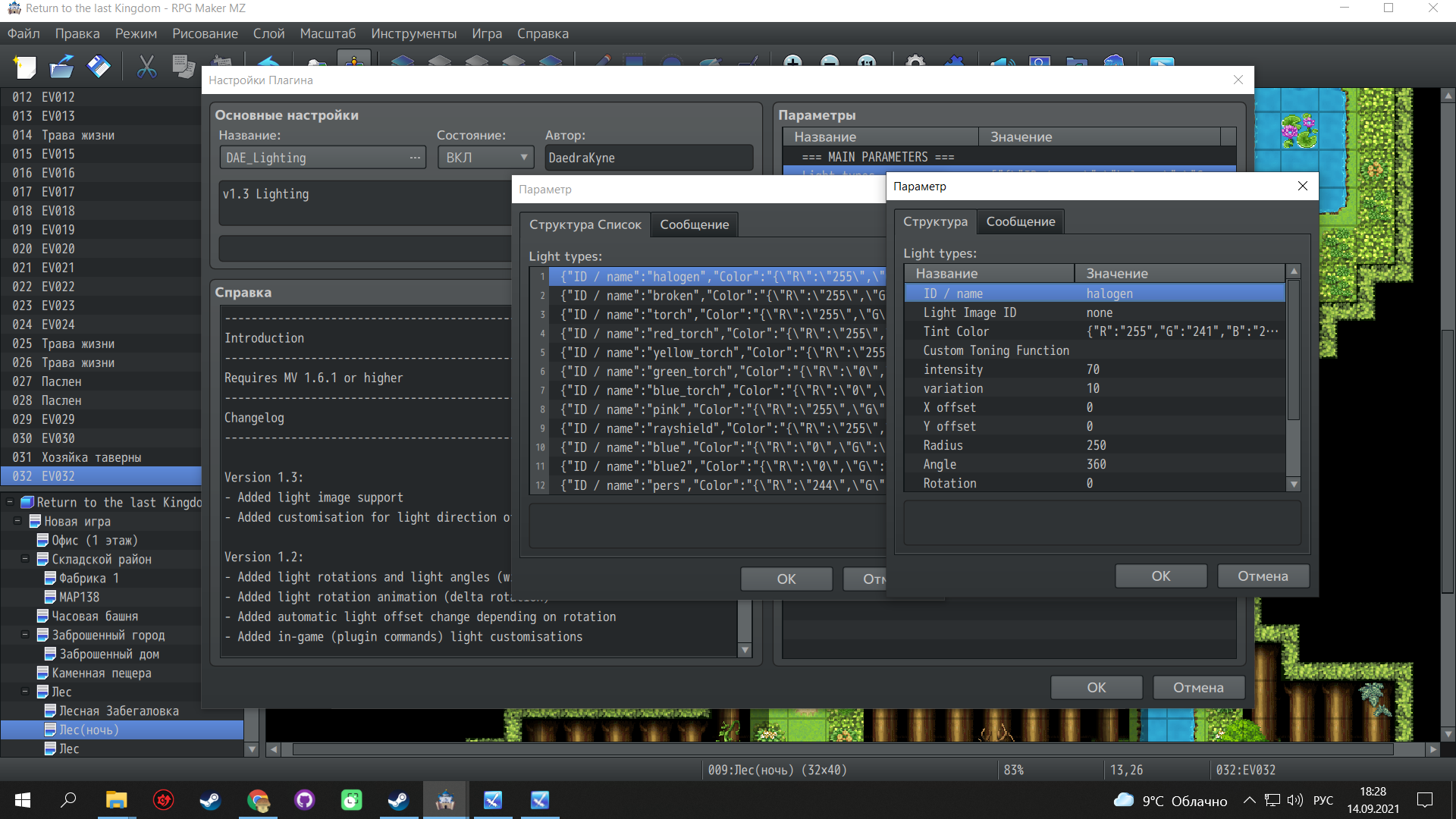Collapse the Новая игра map node
The image size is (1456, 819).
pos(17,521)
